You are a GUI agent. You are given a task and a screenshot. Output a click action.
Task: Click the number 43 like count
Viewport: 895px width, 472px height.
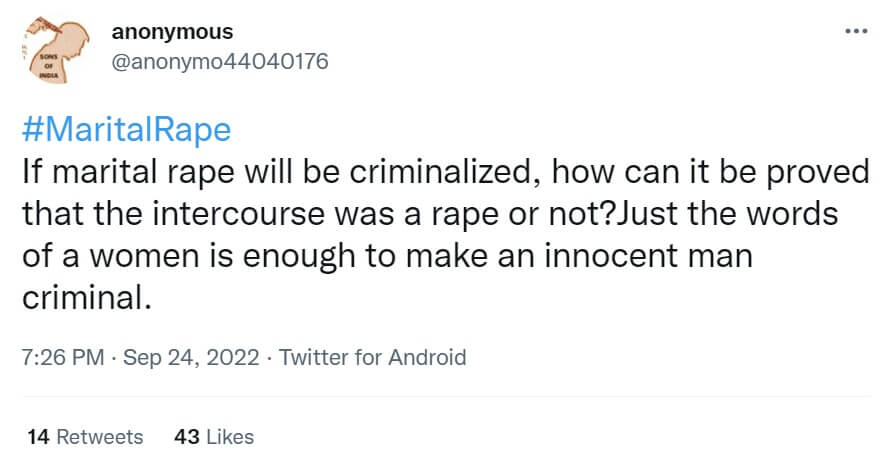[x=184, y=437]
